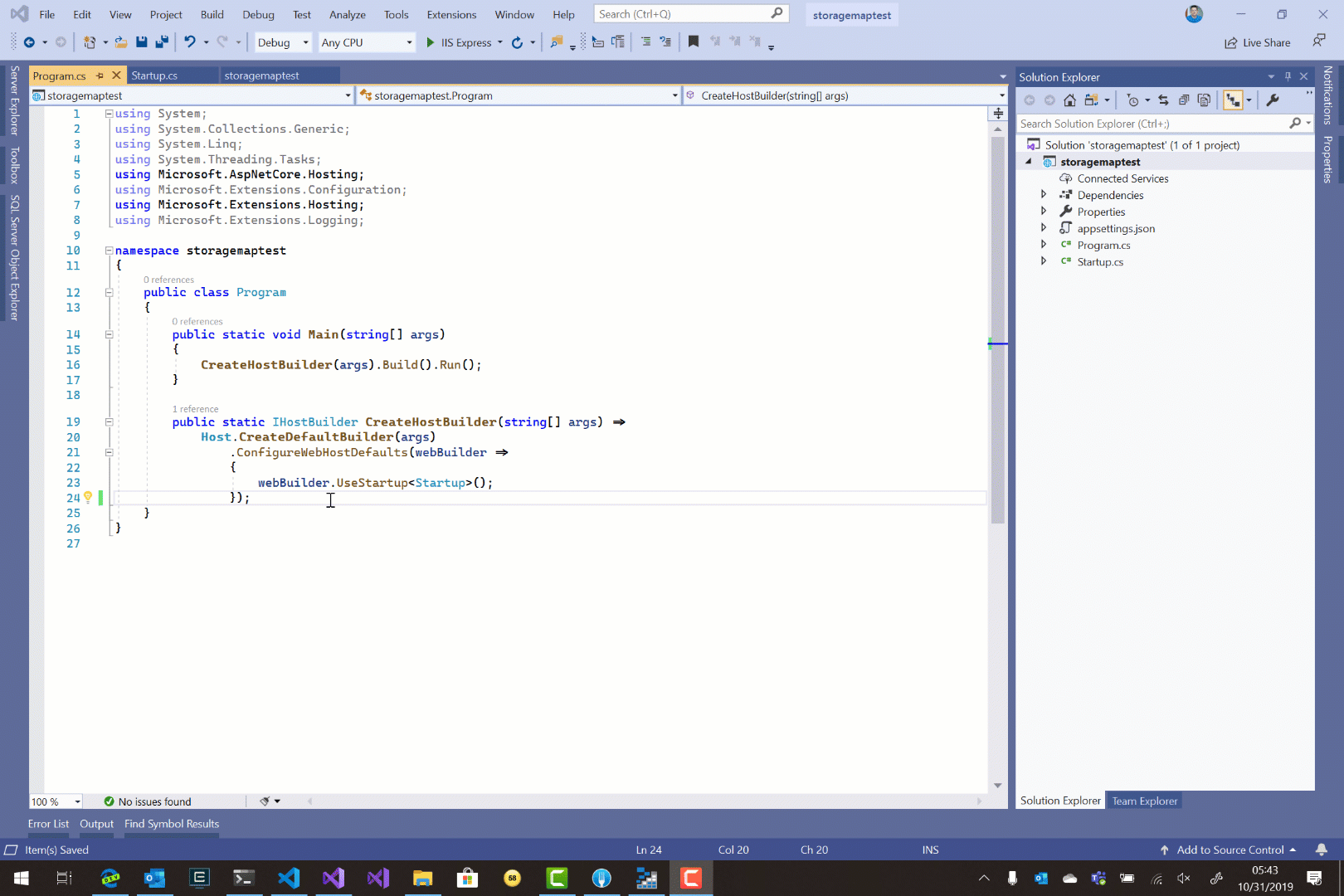The height and width of the screenshot is (896, 1344).
Task: Open the Debug menu
Action: coord(258,14)
